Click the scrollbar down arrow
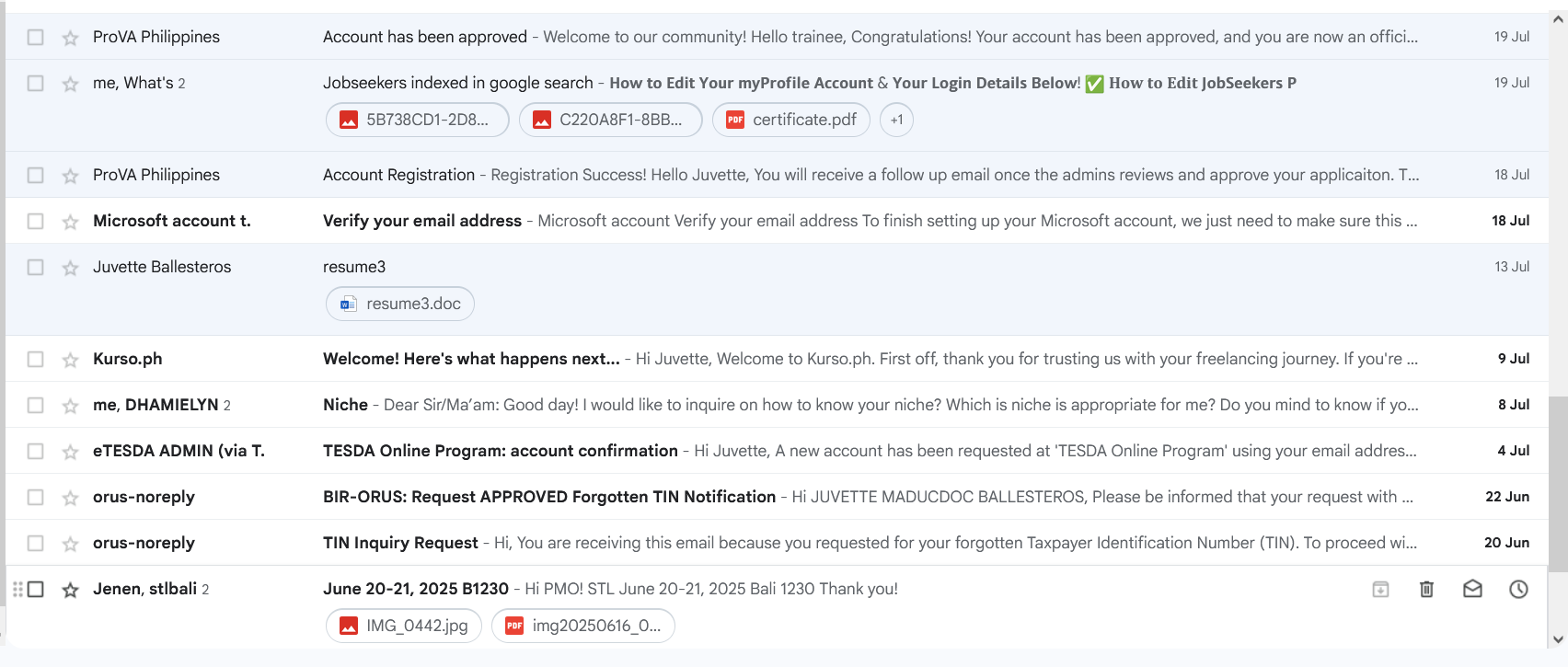The image size is (1568, 667). (1558, 639)
